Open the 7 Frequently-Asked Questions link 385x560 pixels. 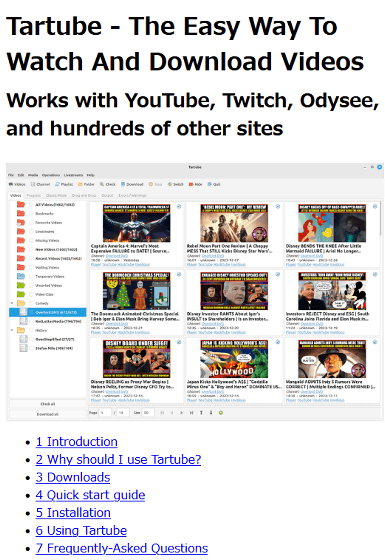122,548
